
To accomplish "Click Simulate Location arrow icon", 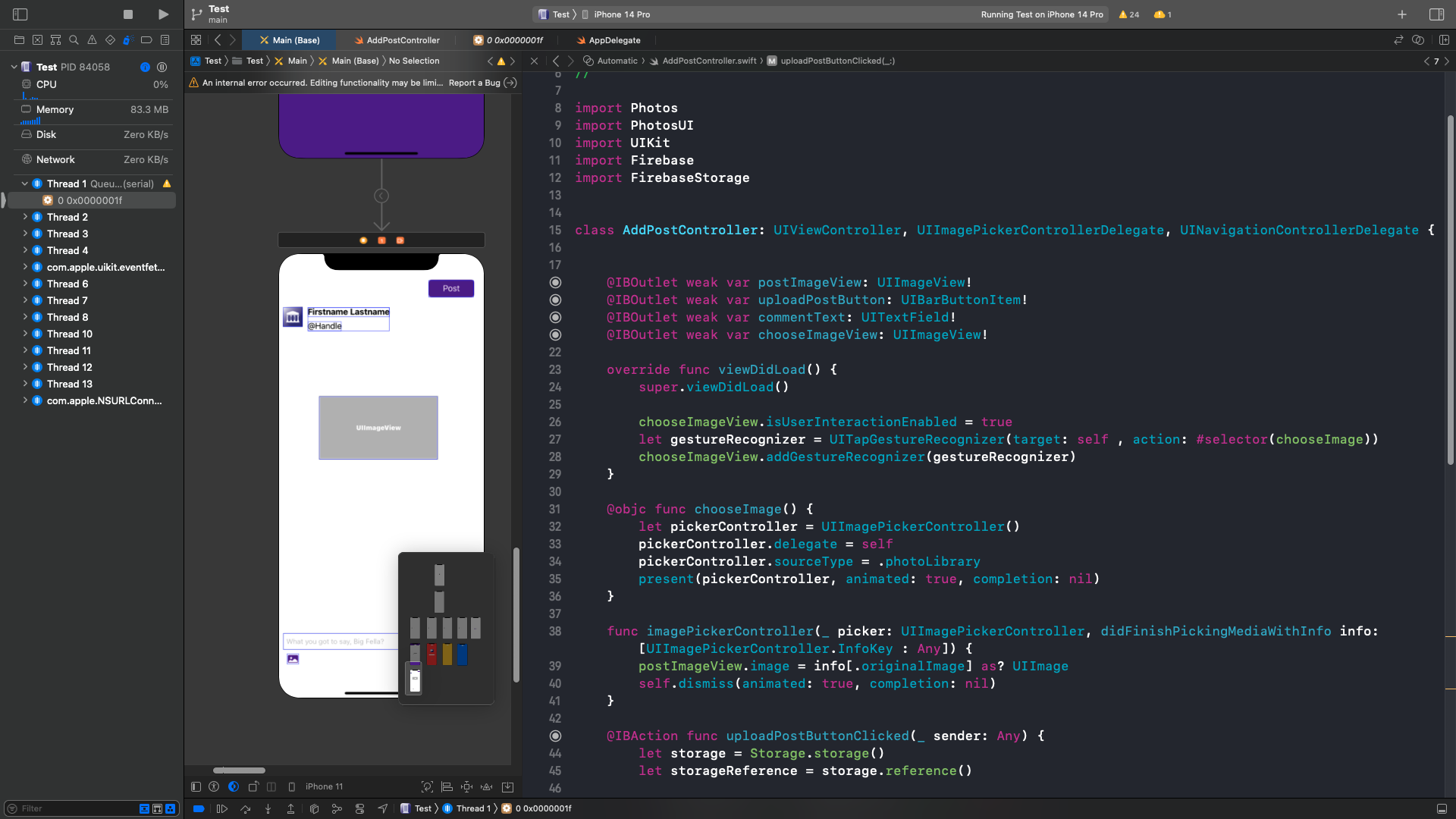I will pyautogui.click(x=382, y=809).
